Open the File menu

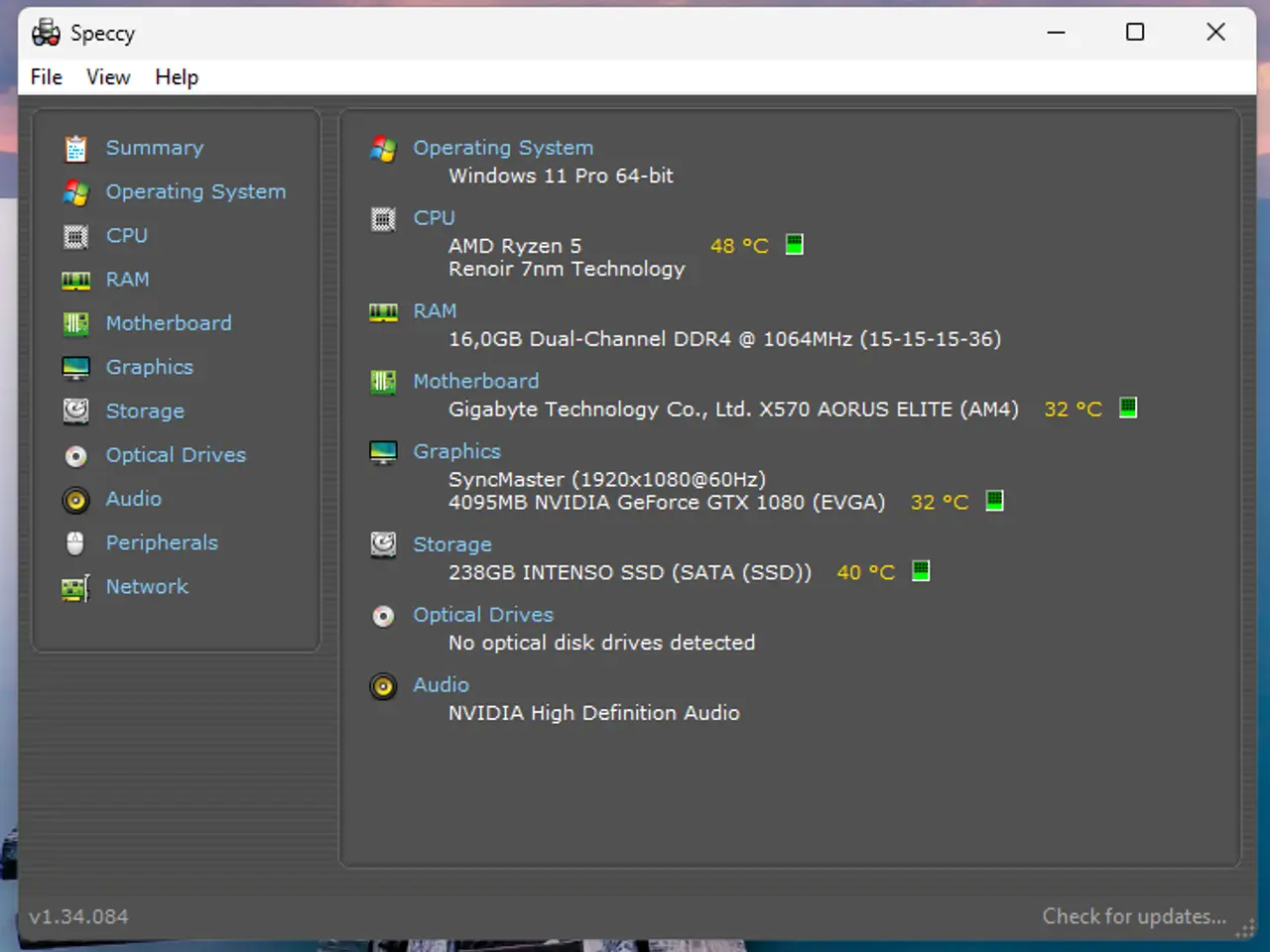click(47, 77)
